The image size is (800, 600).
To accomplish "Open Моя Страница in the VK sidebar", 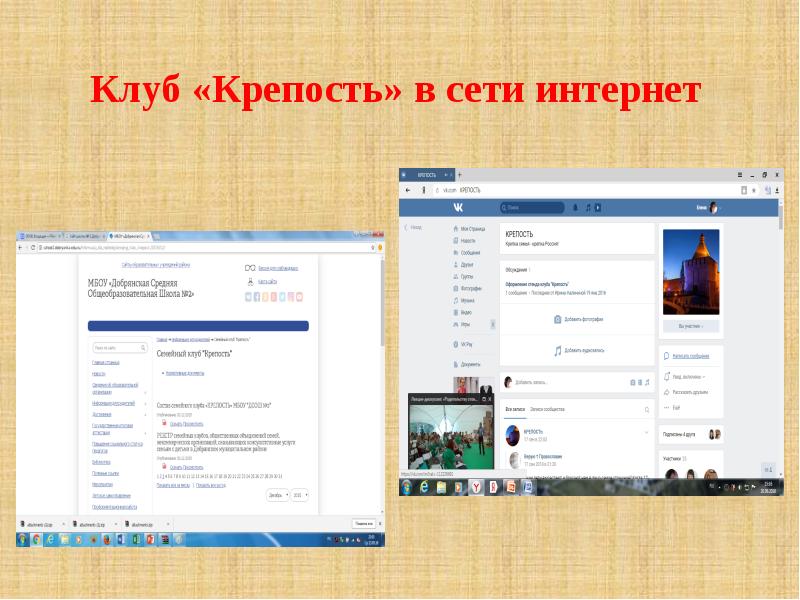I will [x=469, y=229].
